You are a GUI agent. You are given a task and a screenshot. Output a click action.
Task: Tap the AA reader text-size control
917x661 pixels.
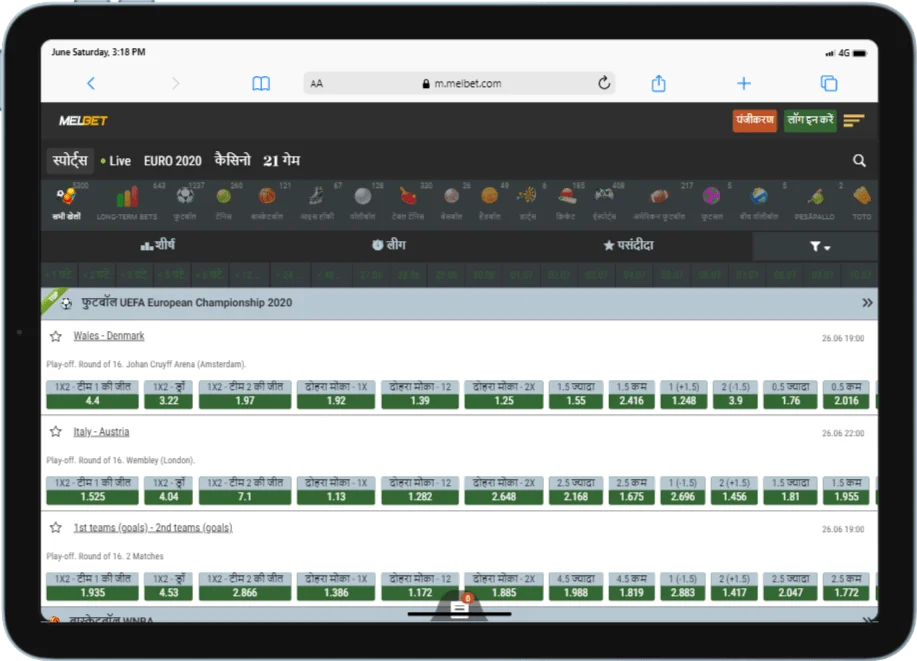pos(316,84)
